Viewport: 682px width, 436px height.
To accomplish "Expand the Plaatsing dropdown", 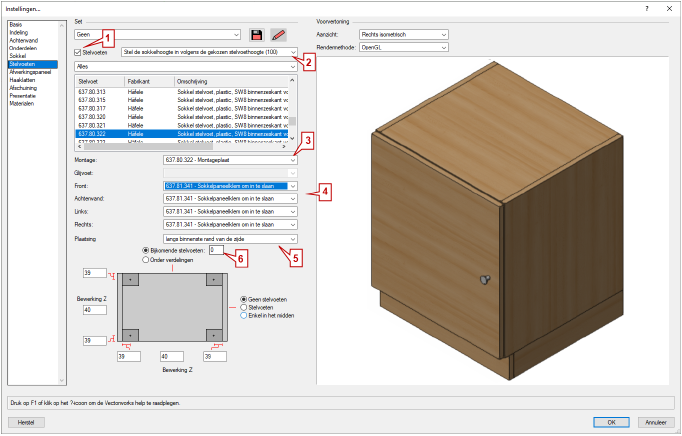I will point(231,239).
